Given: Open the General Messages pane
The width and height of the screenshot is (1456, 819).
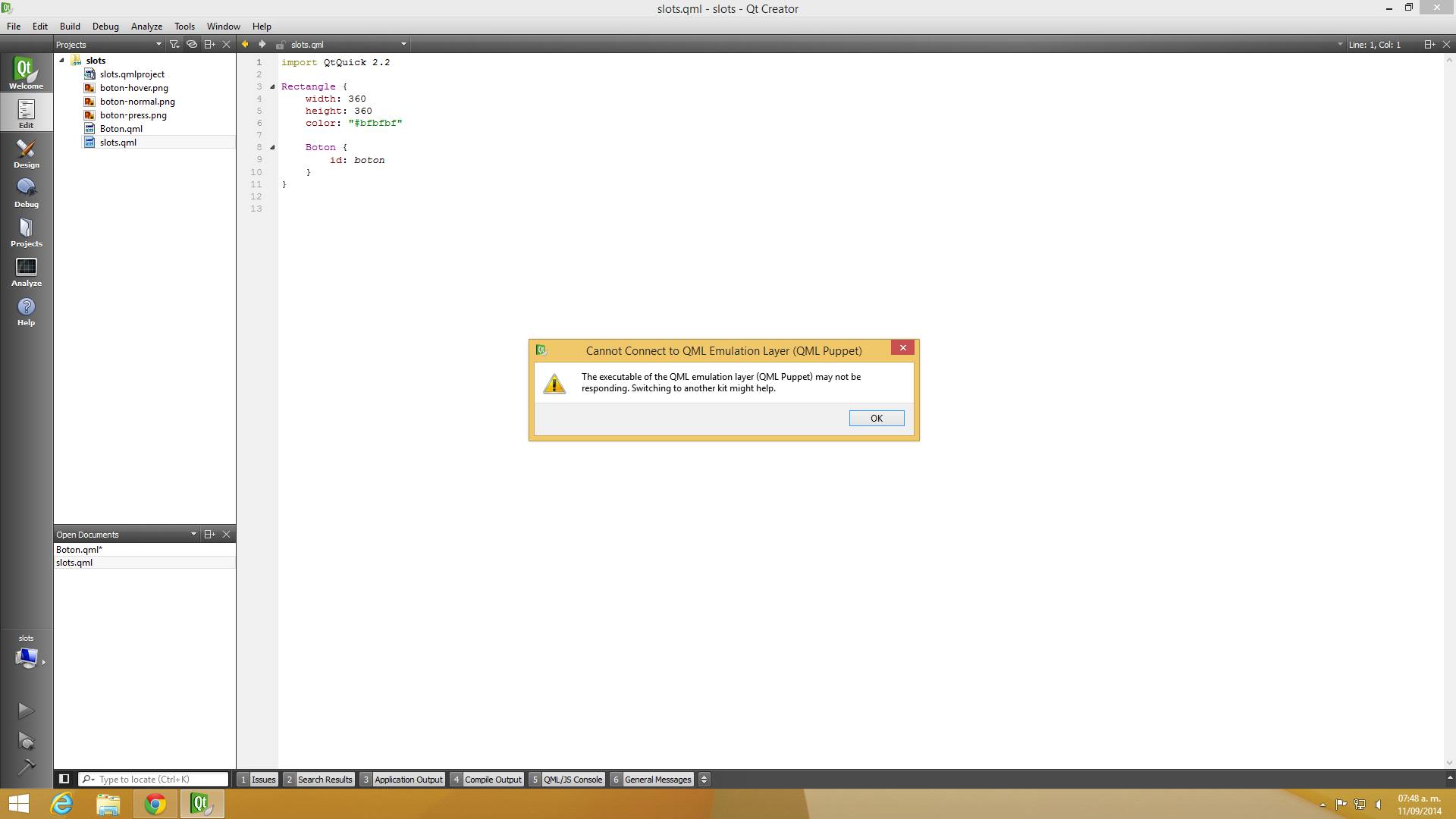Looking at the screenshot, I should click(651, 779).
